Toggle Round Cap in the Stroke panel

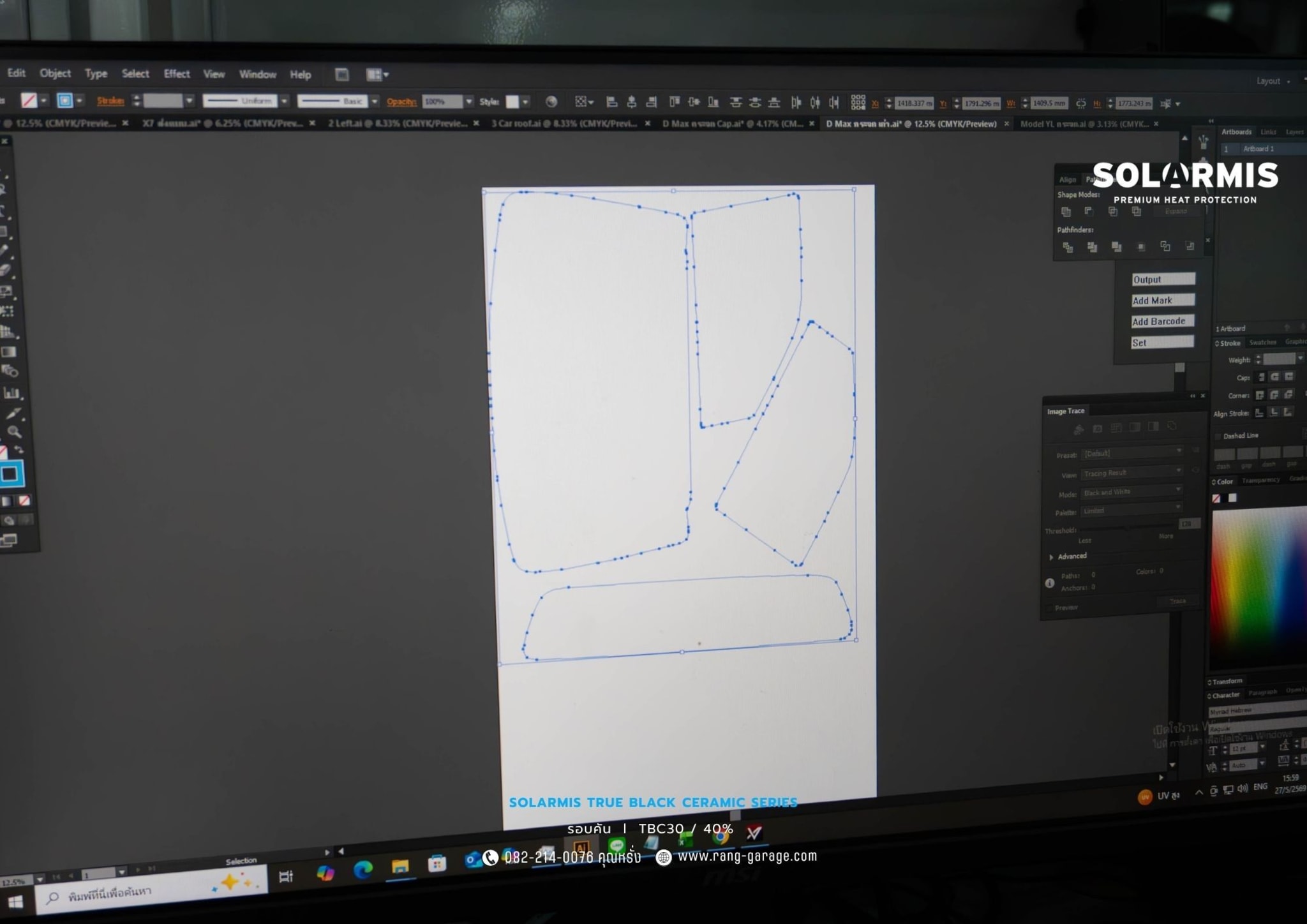click(1275, 376)
